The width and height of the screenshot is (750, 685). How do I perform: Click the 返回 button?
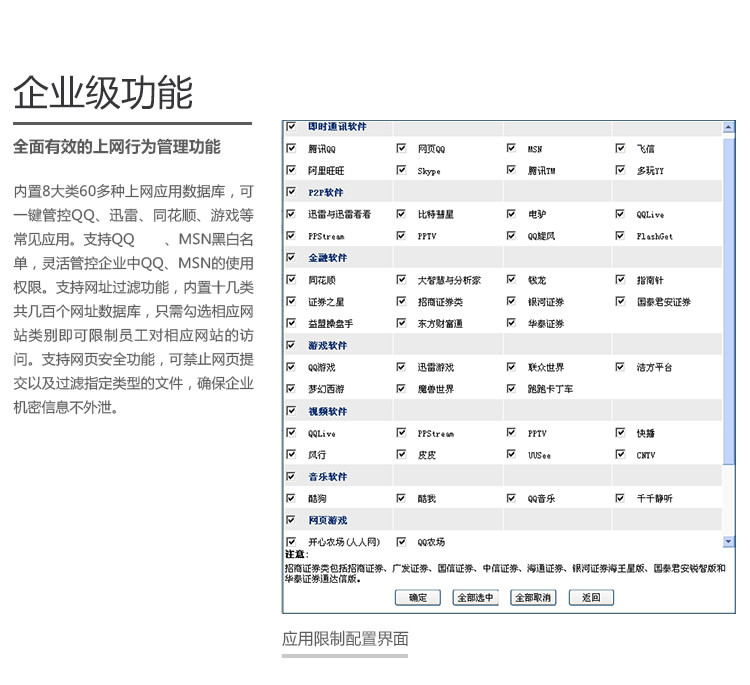tap(590, 597)
